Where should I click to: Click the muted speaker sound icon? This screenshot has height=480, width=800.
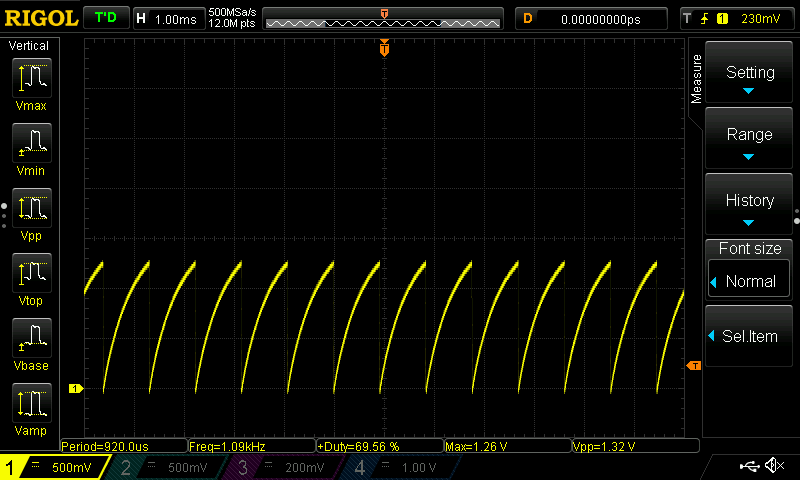point(774,465)
